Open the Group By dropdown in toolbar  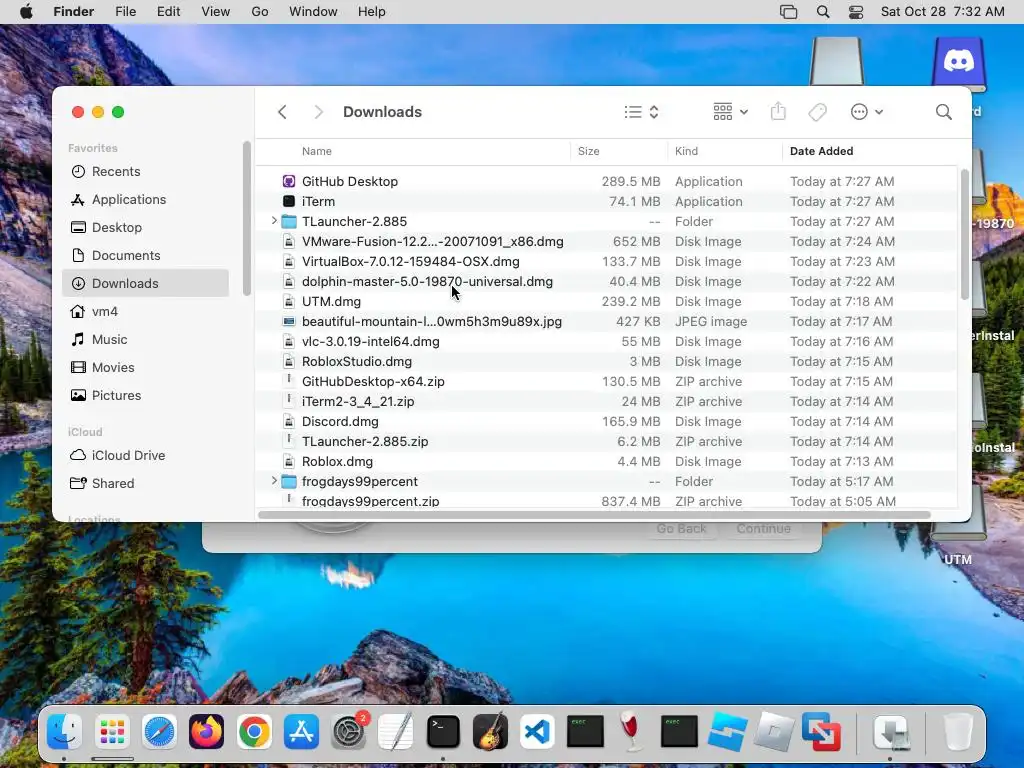(x=730, y=112)
